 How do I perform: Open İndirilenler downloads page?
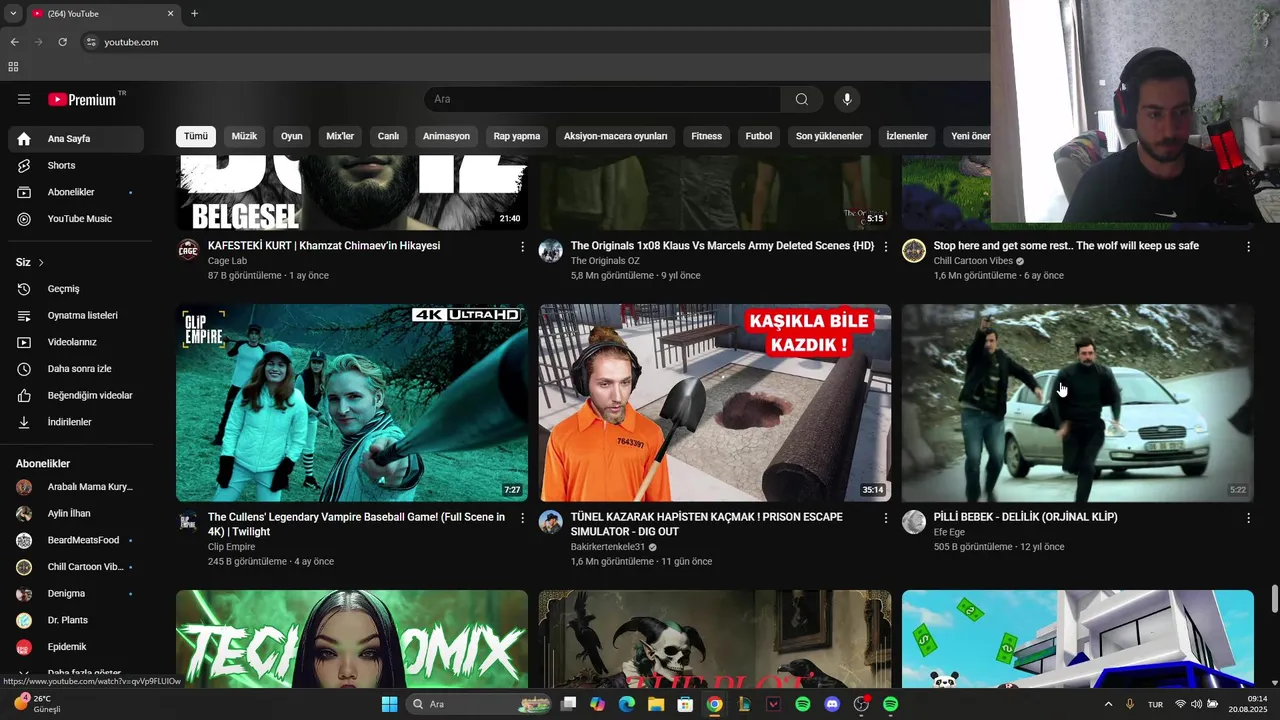click(76, 422)
